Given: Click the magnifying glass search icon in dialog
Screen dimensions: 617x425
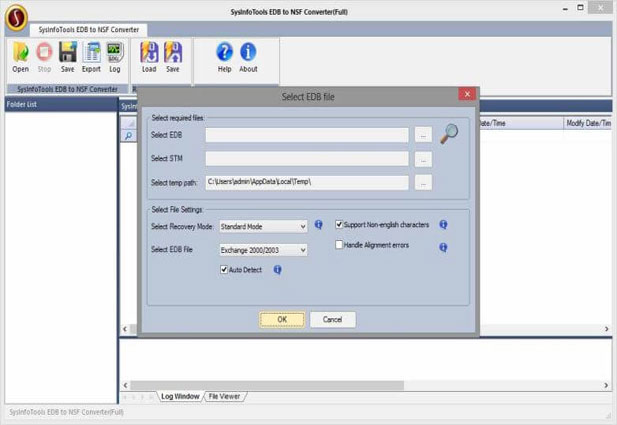Looking at the screenshot, I should pos(449,134).
